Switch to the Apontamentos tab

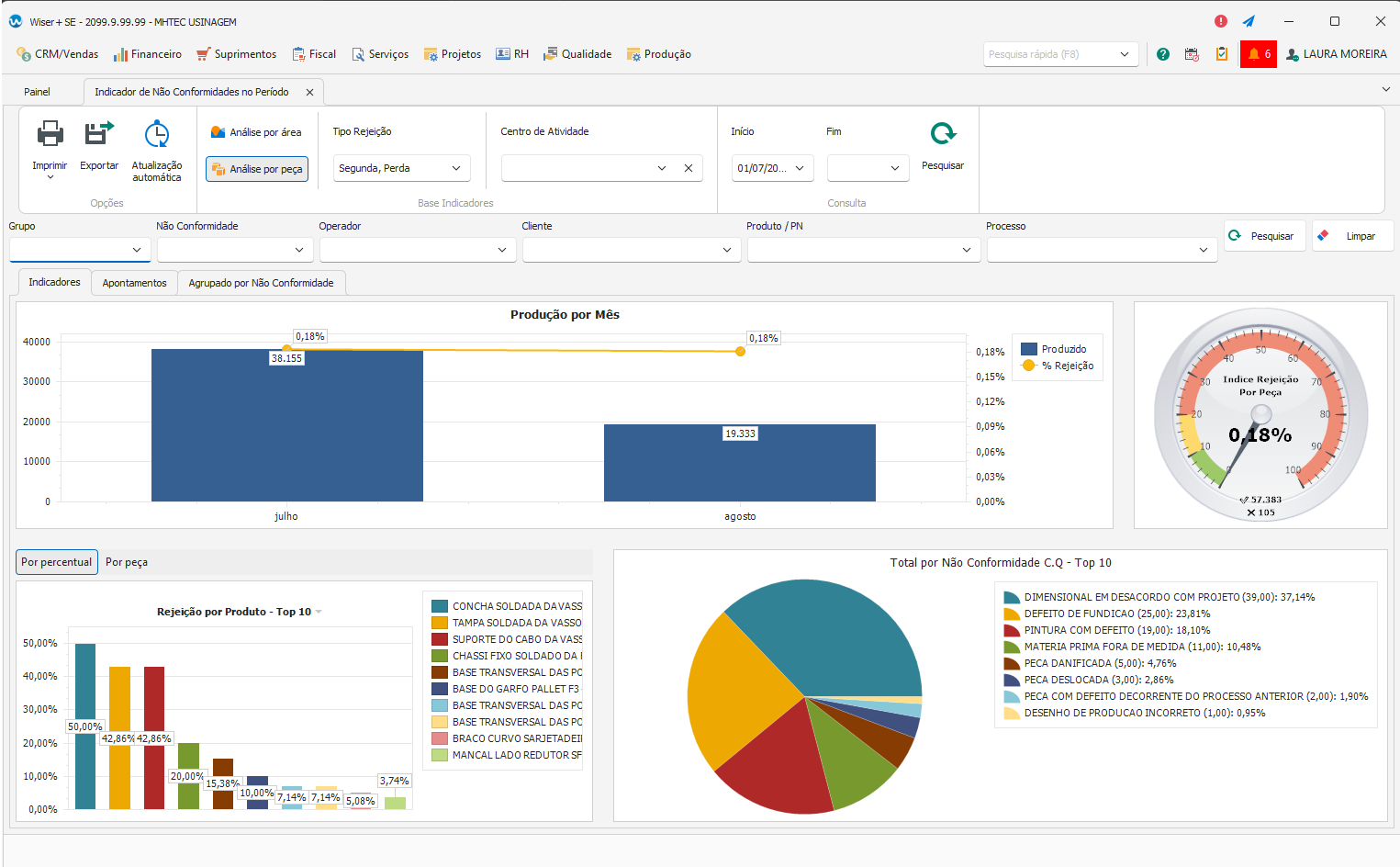tap(134, 283)
